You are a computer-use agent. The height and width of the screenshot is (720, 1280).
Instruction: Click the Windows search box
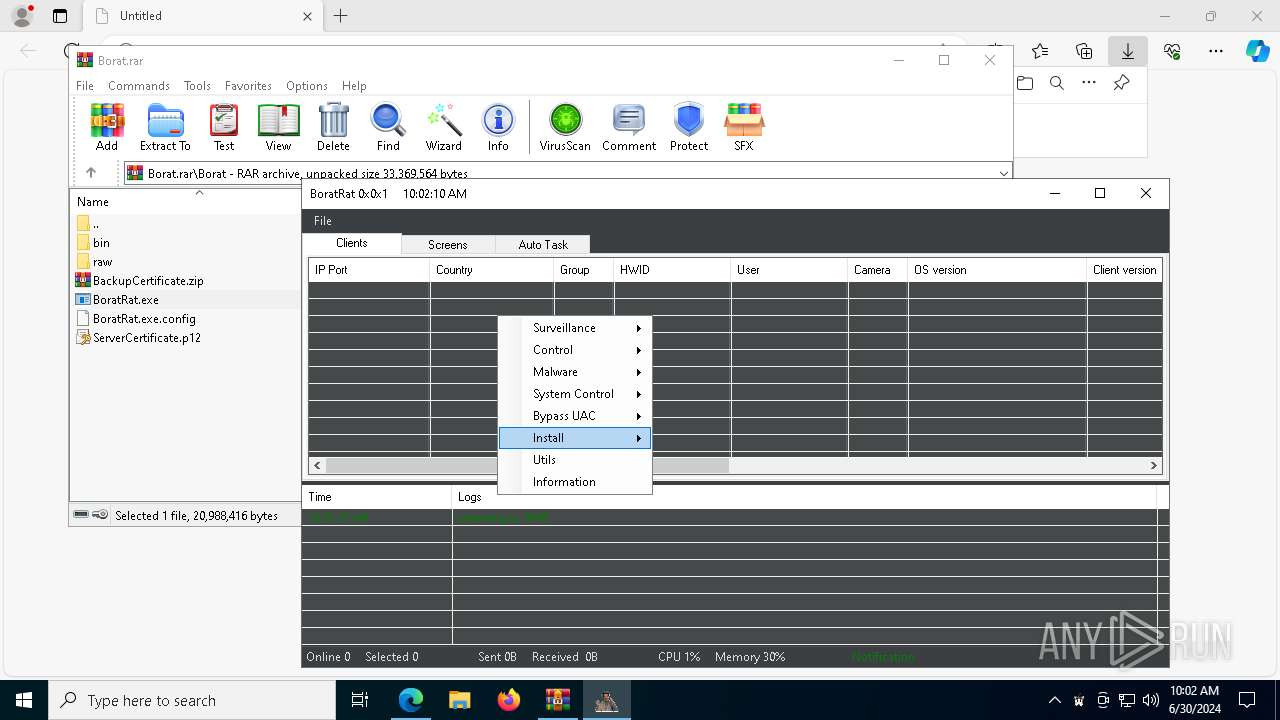pyautogui.click(x=192, y=700)
